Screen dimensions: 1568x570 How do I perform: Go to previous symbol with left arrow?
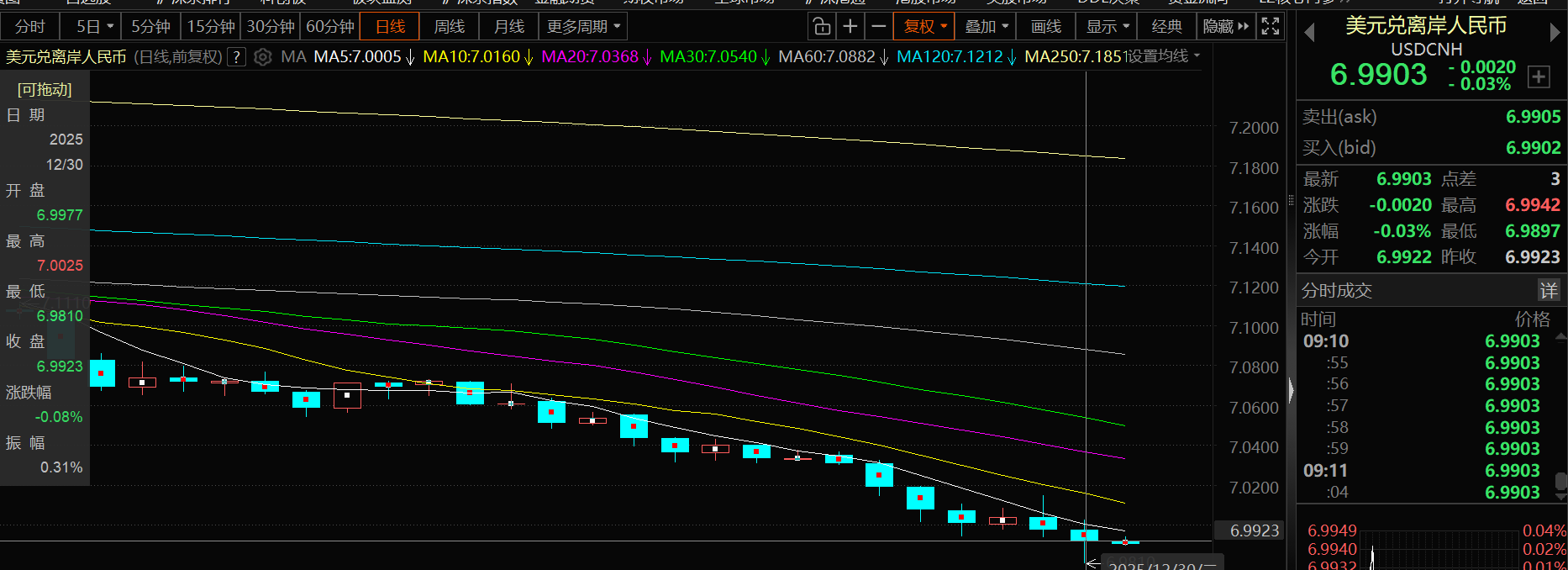(x=1308, y=33)
